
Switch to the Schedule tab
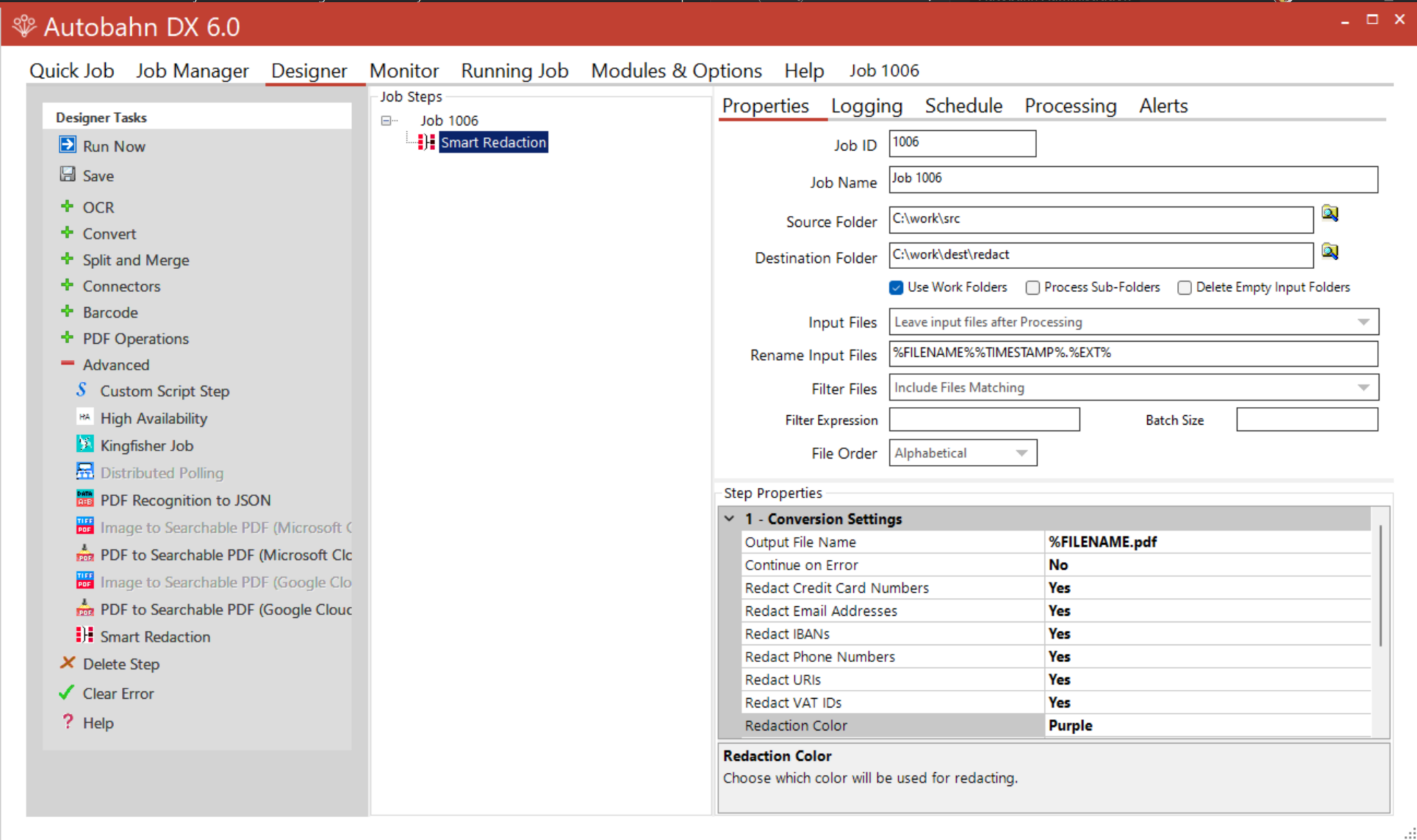pyautogui.click(x=962, y=106)
